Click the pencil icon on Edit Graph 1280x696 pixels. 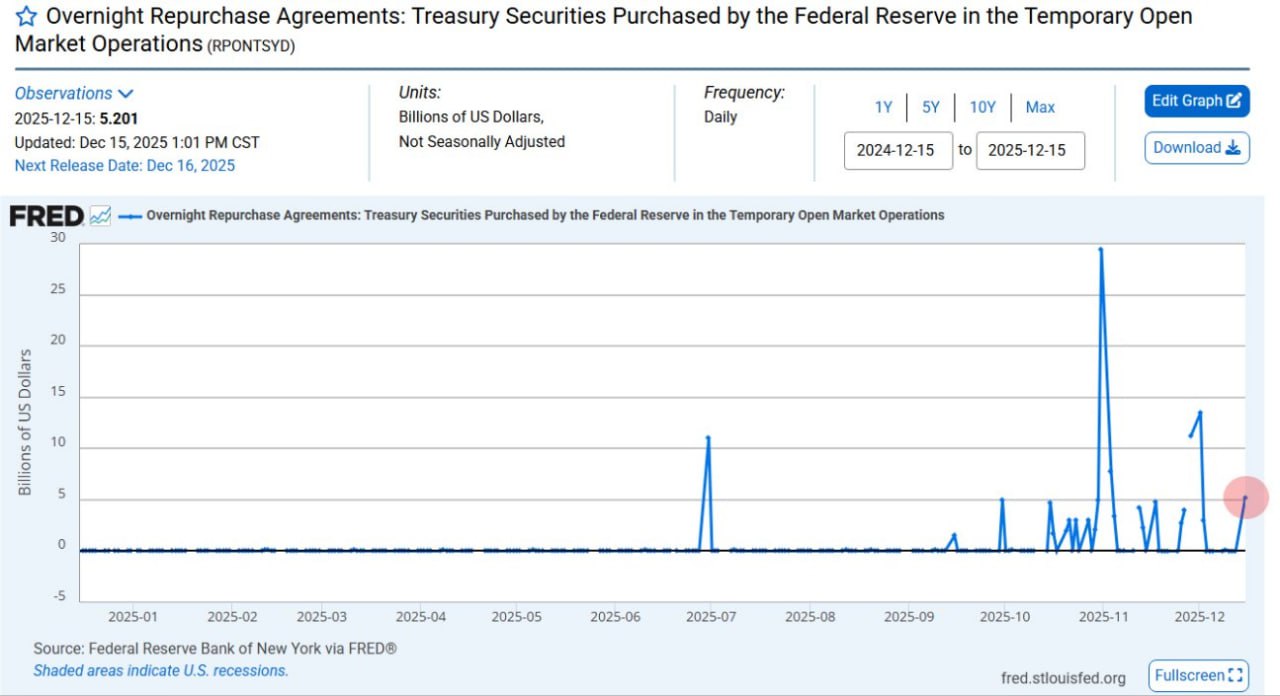click(x=1234, y=101)
